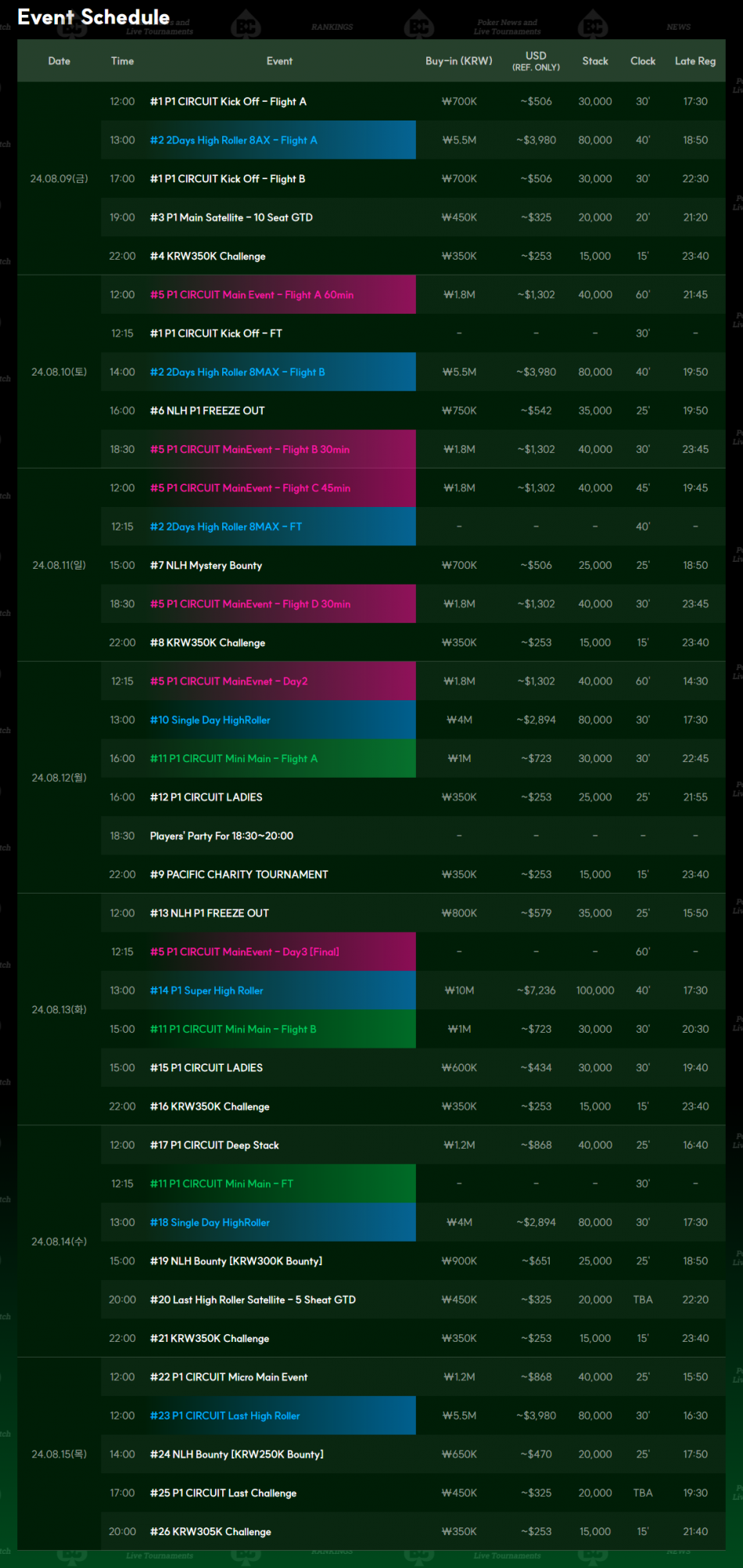Viewport: 743px width, 1568px height.
Task: Click Players' Party For 18:30~20:00 entry
Action: (221, 836)
